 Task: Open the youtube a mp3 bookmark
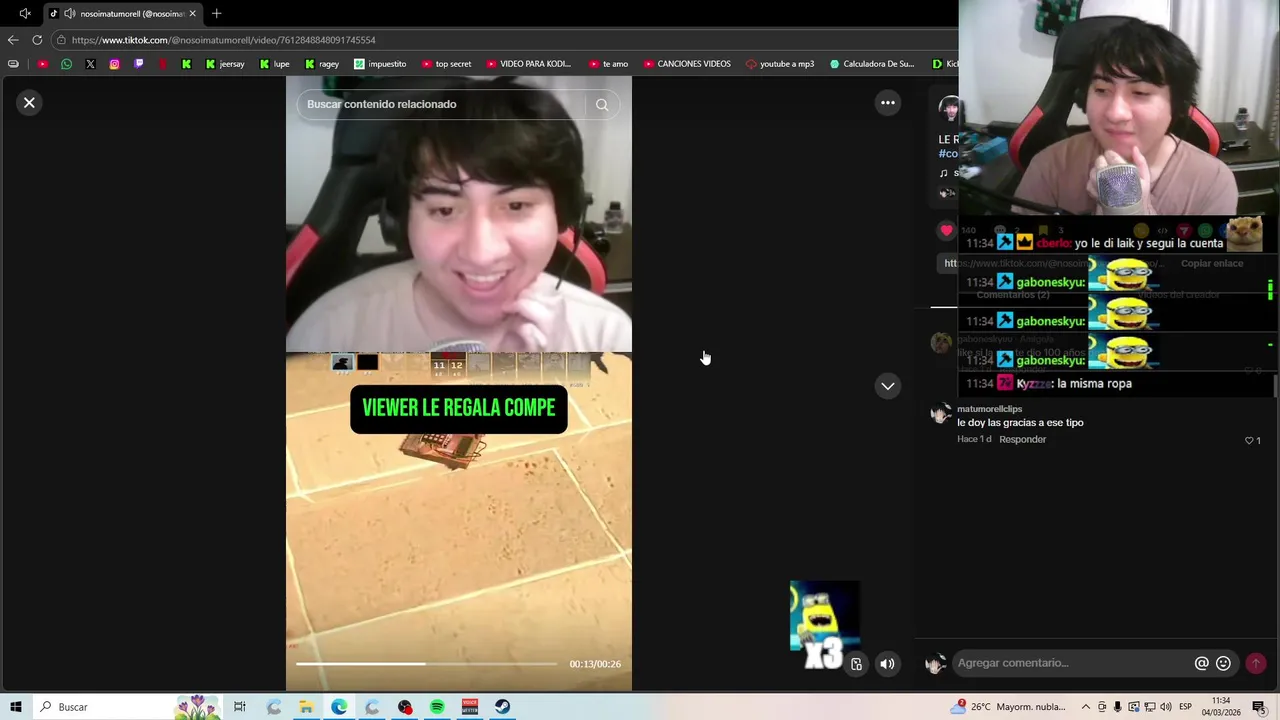point(780,64)
